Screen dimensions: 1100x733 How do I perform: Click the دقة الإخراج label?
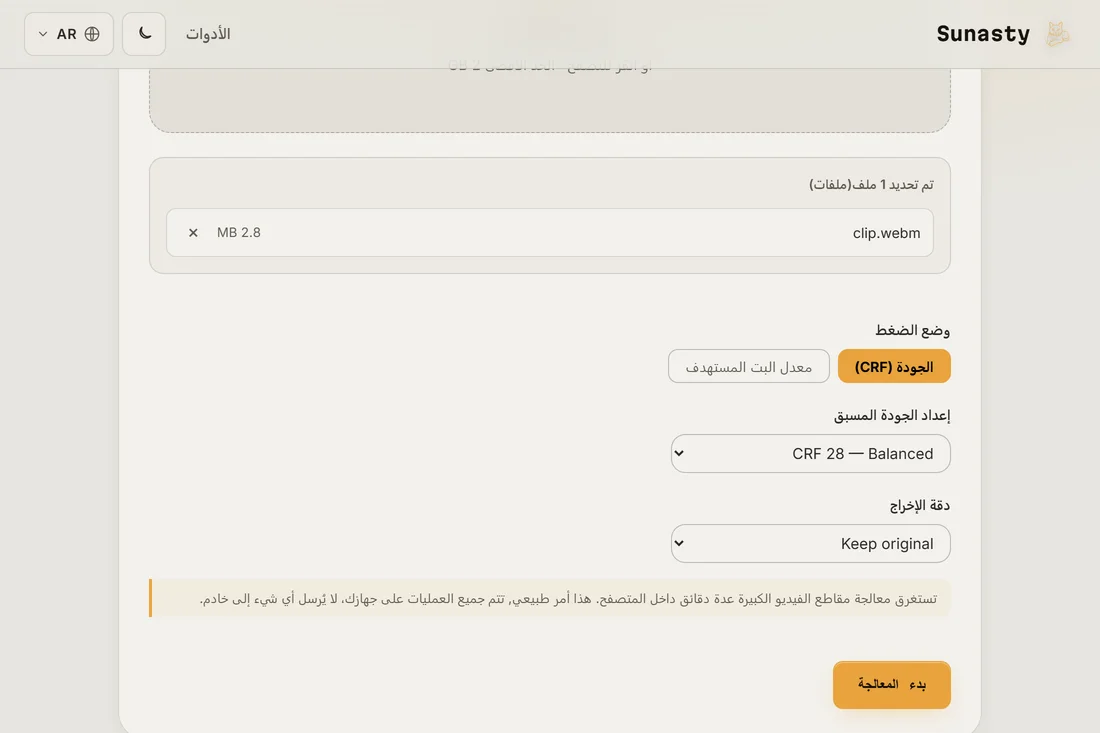[920, 506]
